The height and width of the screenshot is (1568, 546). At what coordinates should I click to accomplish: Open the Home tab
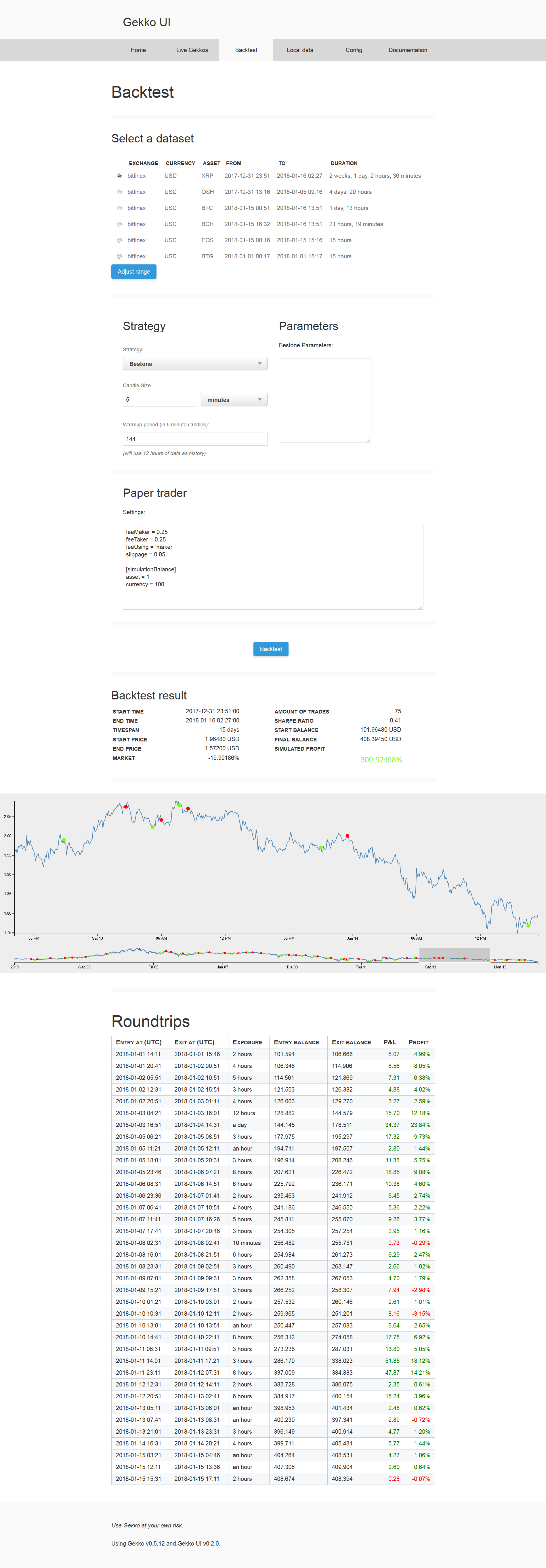pyautogui.click(x=138, y=50)
